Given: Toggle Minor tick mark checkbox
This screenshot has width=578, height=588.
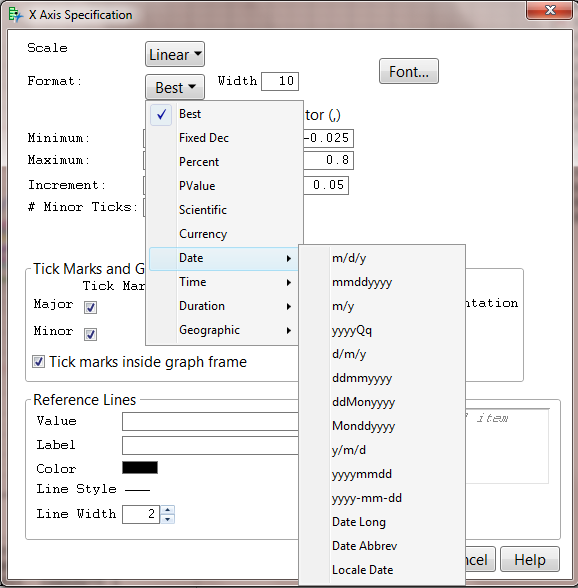Looking at the screenshot, I should [x=90, y=334].
